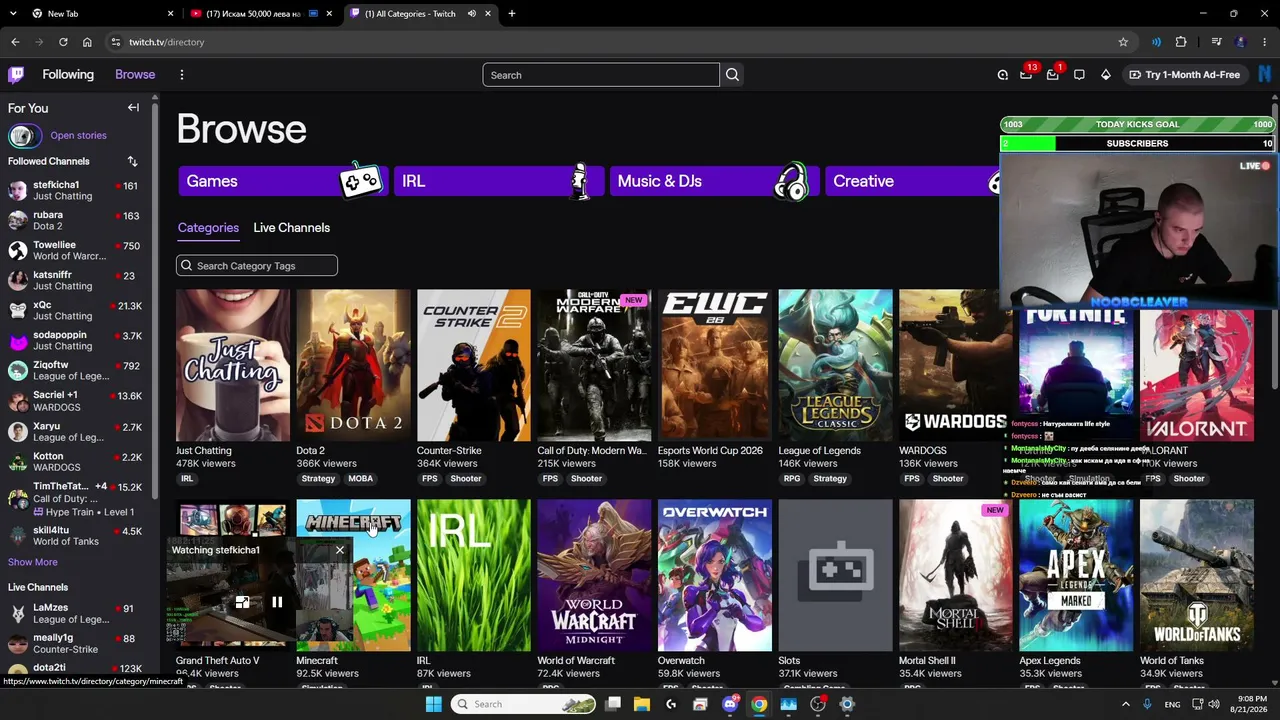Image resolution: width=1280 pixels, height=720 pixels.
Task: Open the three-dot More menu beside Browse
Action: (181, 75)
